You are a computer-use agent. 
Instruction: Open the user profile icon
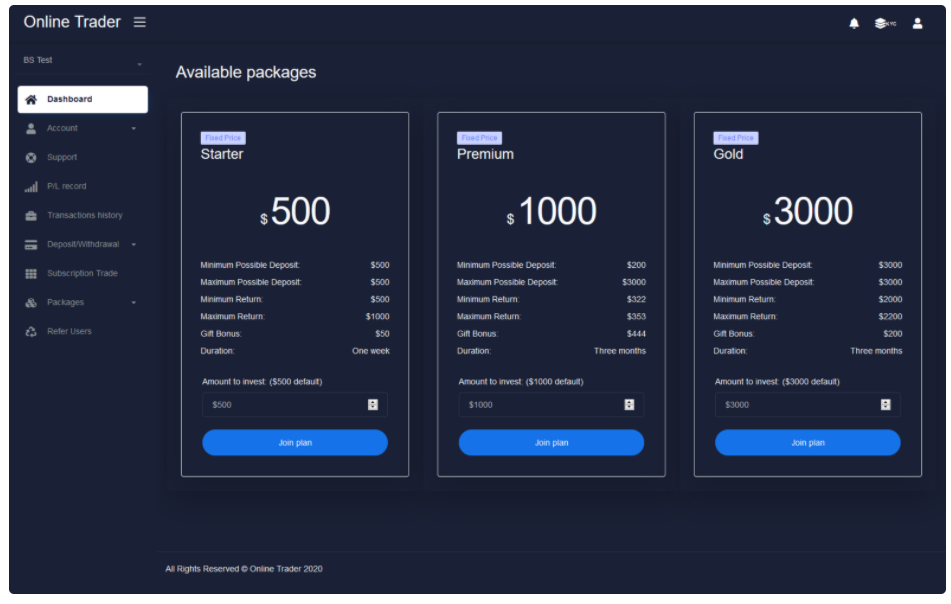[x=917, y=24]
